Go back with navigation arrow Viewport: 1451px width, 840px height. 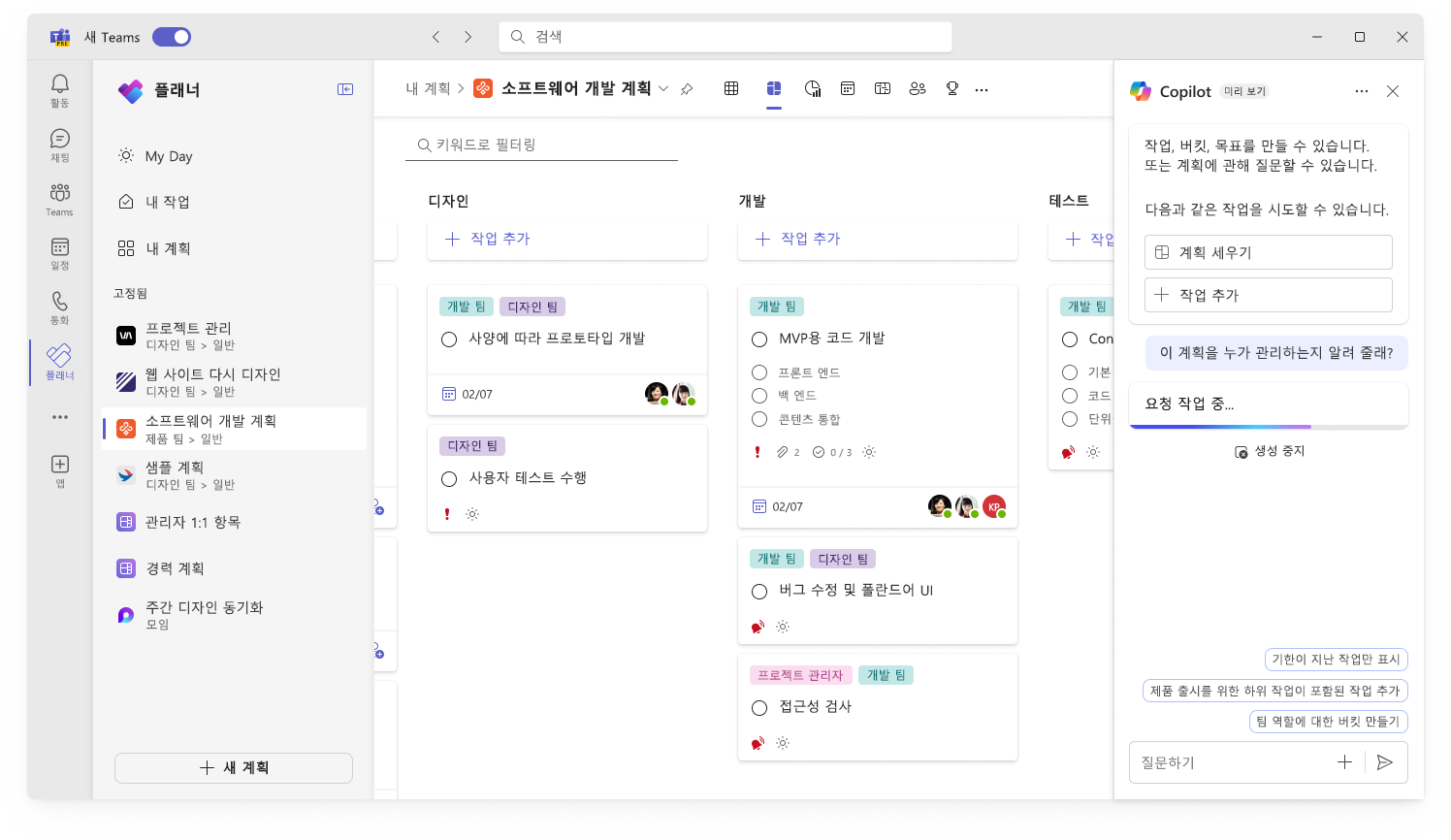pos(436,37)
